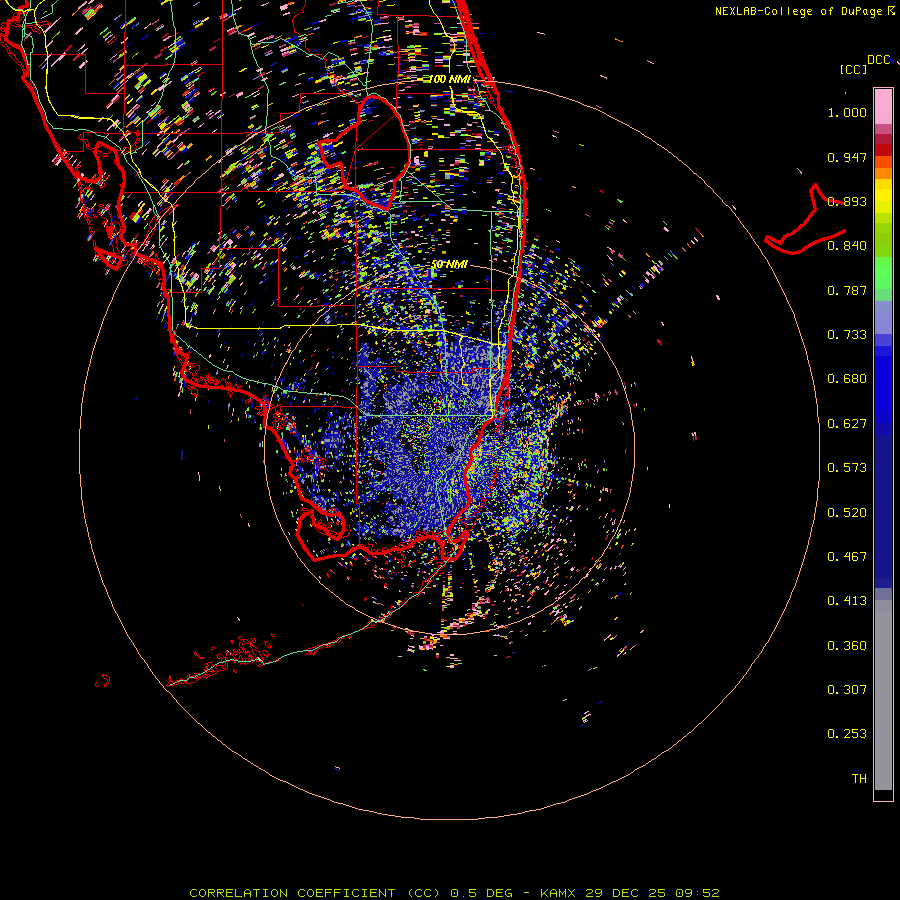Pick the pink band atop the color bar
This screenshot has height=900, width=900.
pos(883,106)
